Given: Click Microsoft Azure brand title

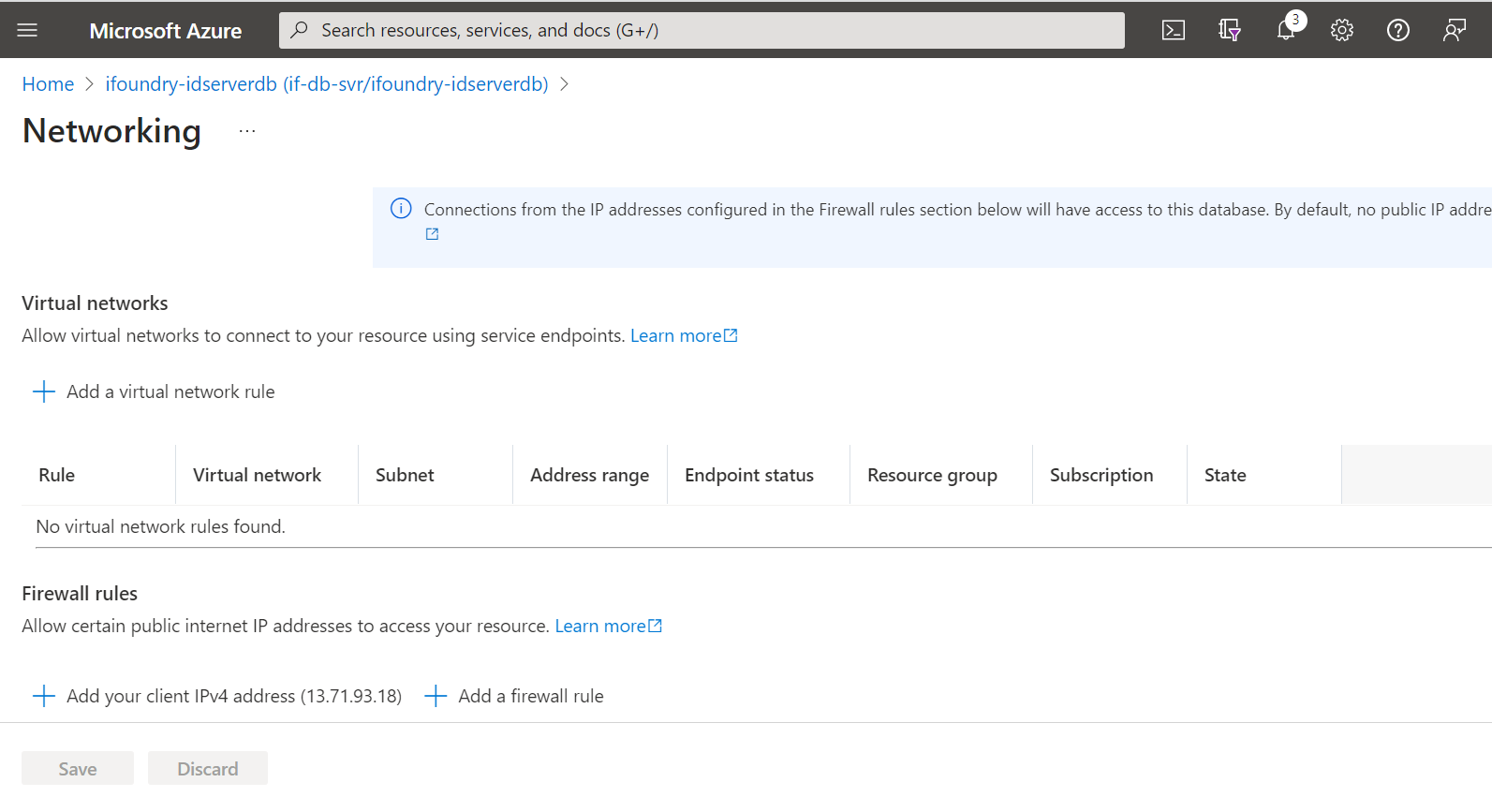Looking at the screenshot, I should tap(166, 31).
